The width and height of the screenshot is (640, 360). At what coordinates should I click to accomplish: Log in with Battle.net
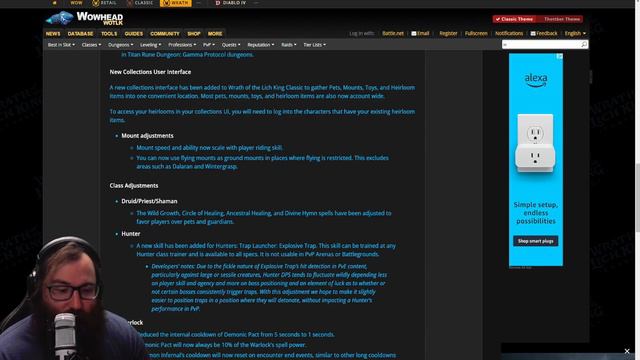[x=393, y=33]
